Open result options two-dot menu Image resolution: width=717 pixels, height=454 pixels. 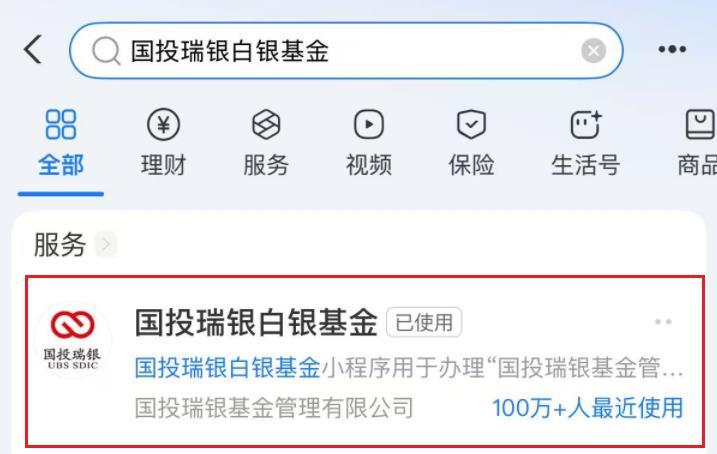[x=663, y=322]
